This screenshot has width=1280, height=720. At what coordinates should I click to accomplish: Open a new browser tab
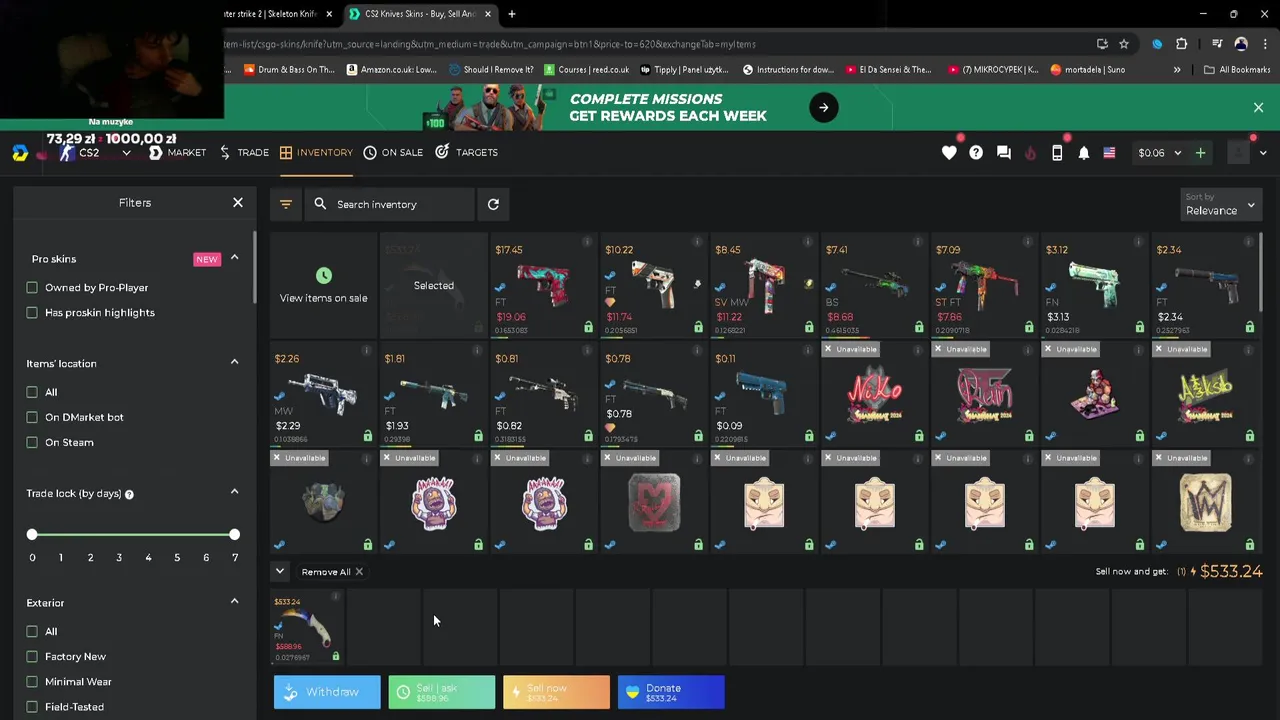point(511,14)
